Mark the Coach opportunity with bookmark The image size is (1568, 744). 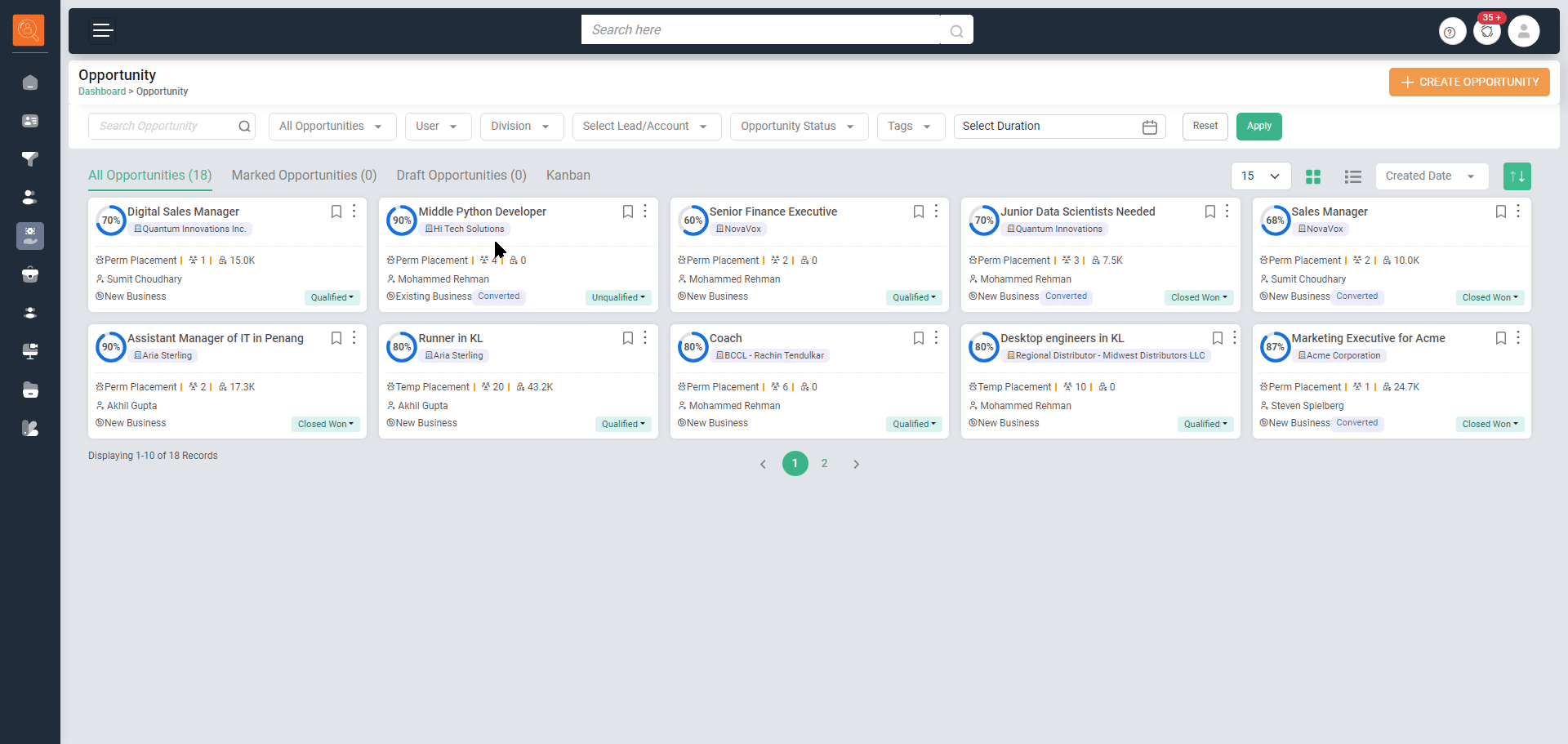click(918, 338)
